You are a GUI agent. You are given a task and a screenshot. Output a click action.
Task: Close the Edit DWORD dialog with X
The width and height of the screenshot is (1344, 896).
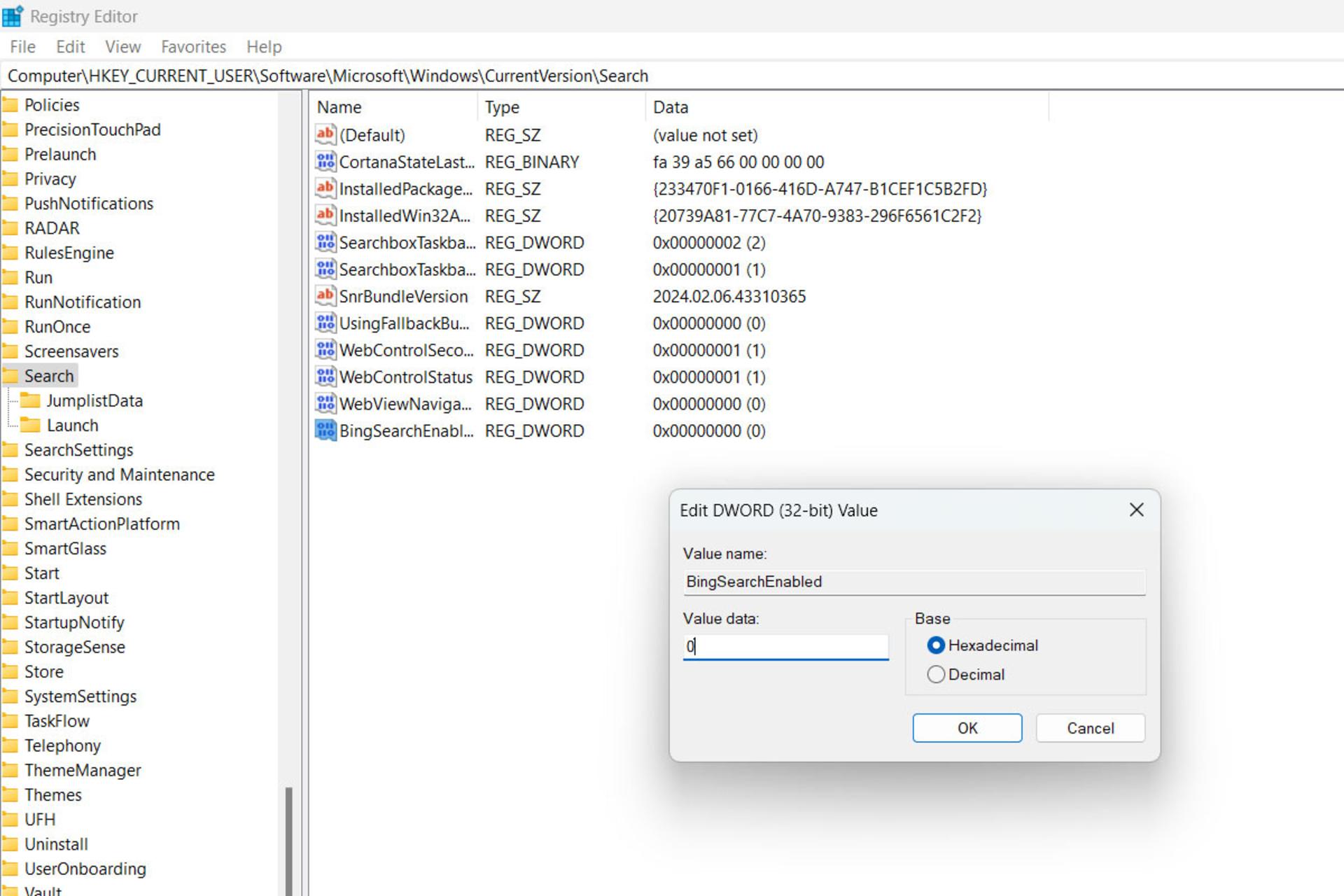(x=1137, y=510)
